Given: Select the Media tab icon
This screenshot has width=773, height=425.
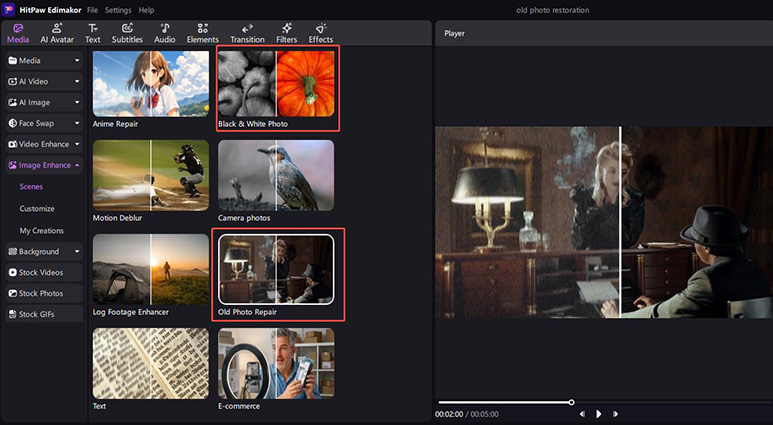Looking at the screenshot, I should (x=18, y=28).
